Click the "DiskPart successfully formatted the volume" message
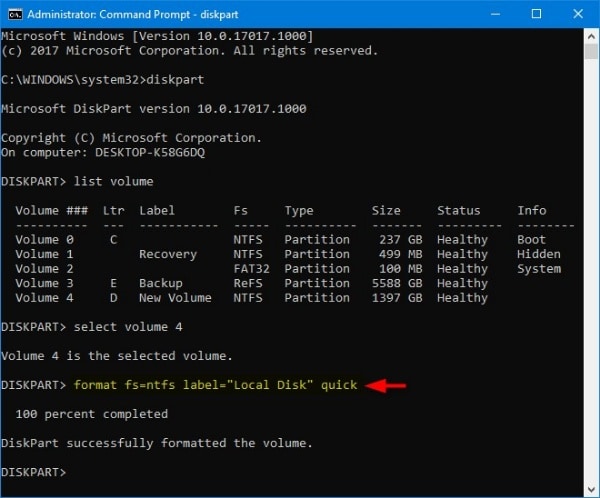 pyautogui.click(x=157, y=443)
